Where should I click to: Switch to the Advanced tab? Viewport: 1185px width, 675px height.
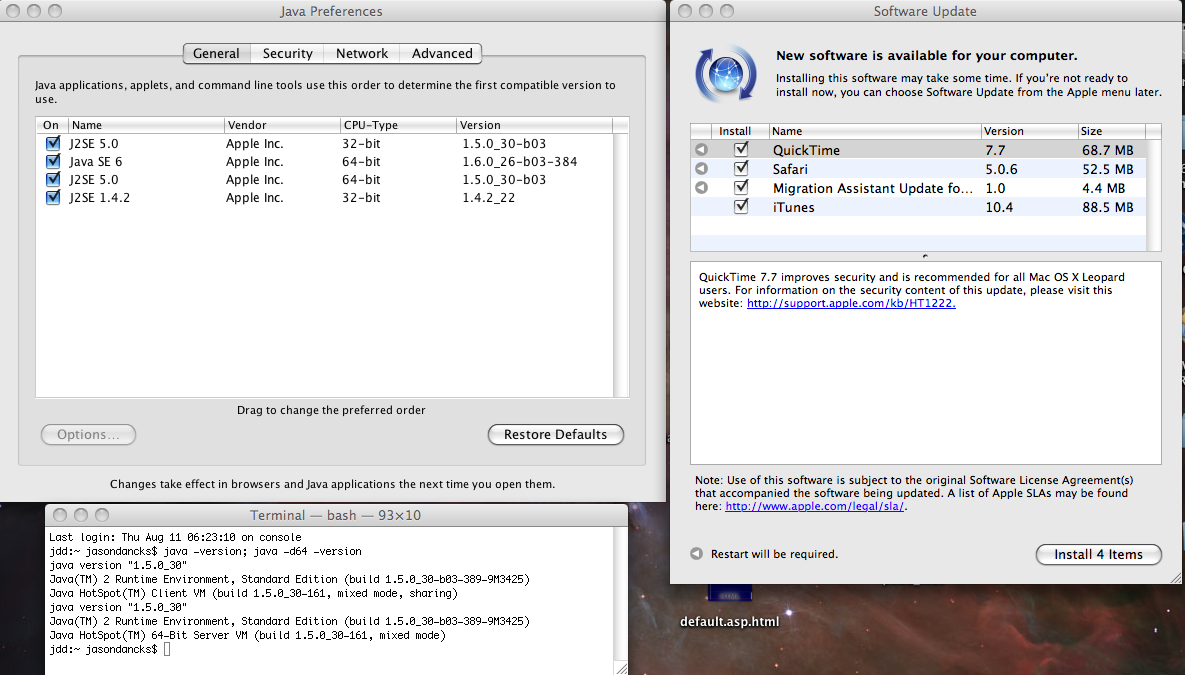click(441, 54)
